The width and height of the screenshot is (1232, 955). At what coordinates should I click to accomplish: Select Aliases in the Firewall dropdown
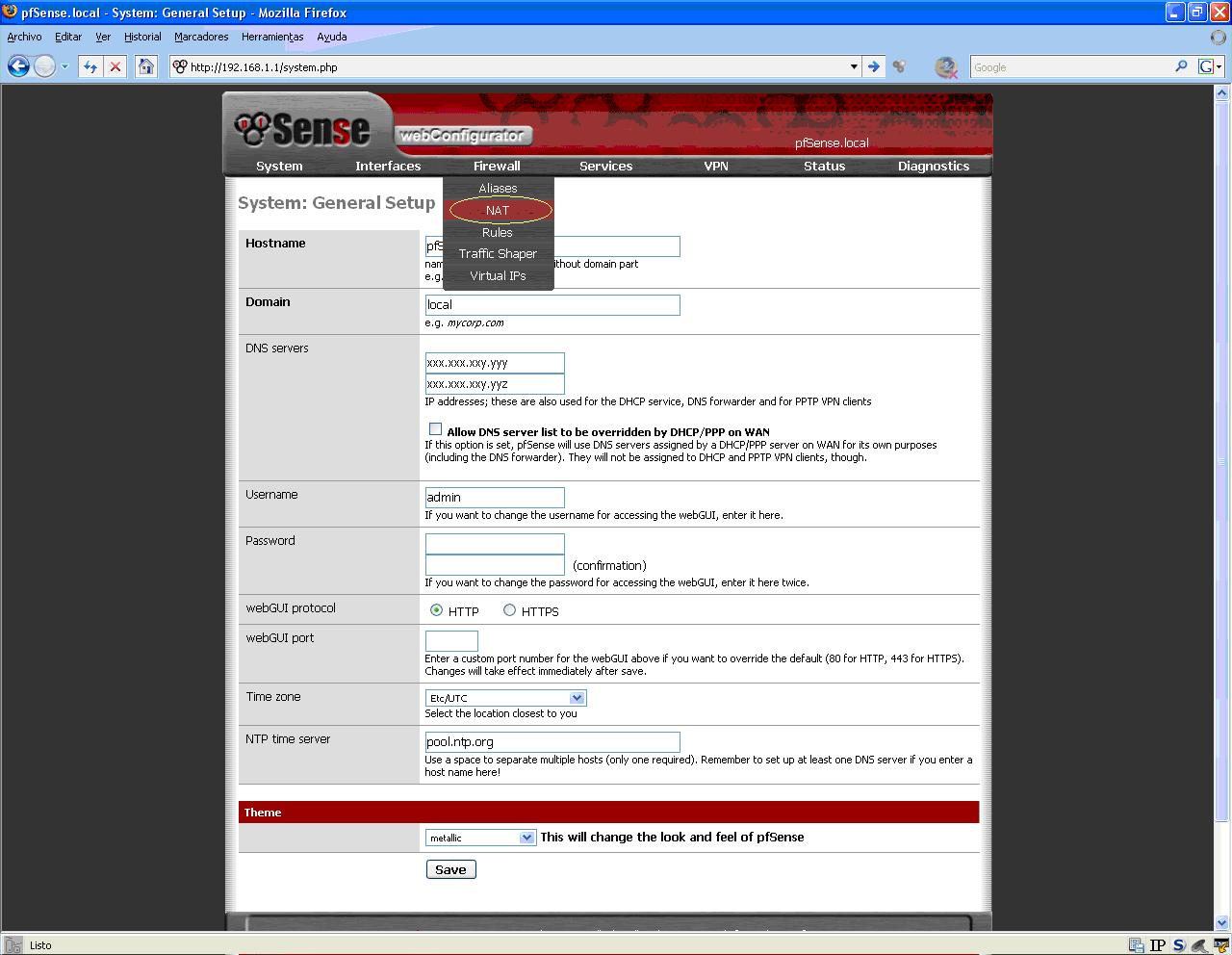(x=498, y=189)
